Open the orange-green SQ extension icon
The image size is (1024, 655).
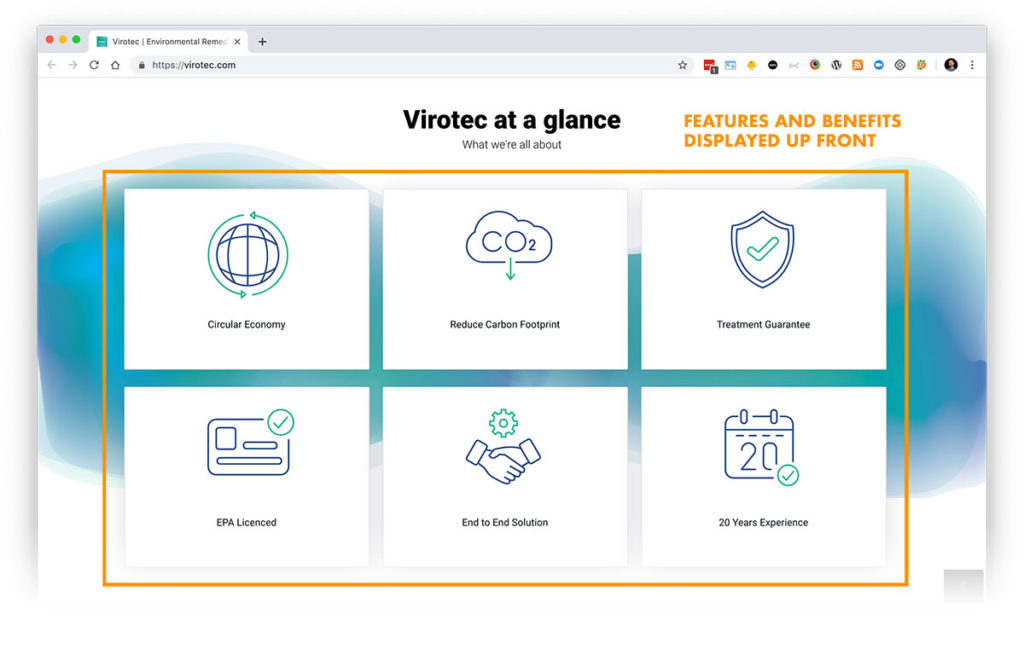[921, 65]
